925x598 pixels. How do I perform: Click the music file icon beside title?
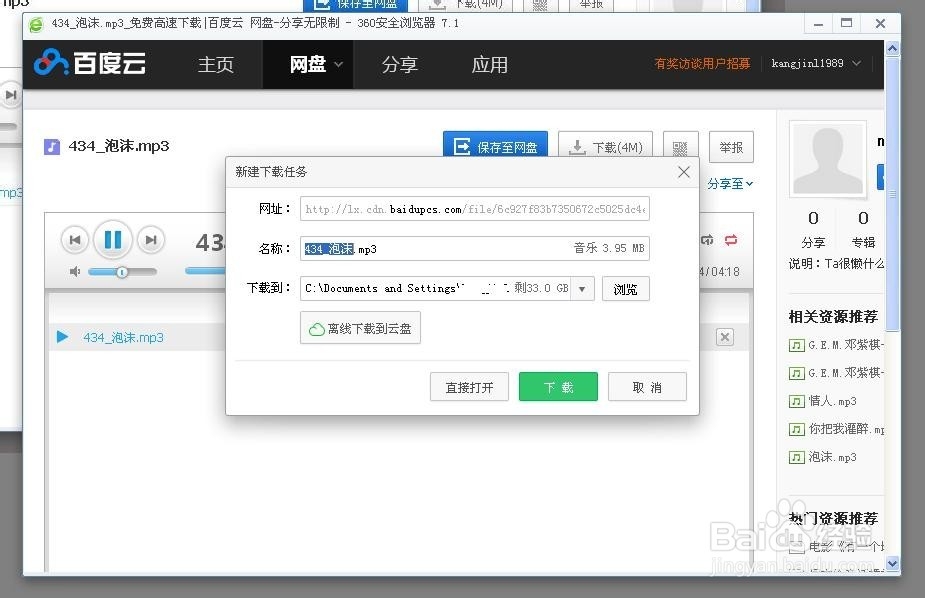pyautogui.click(x=52, y=146)
